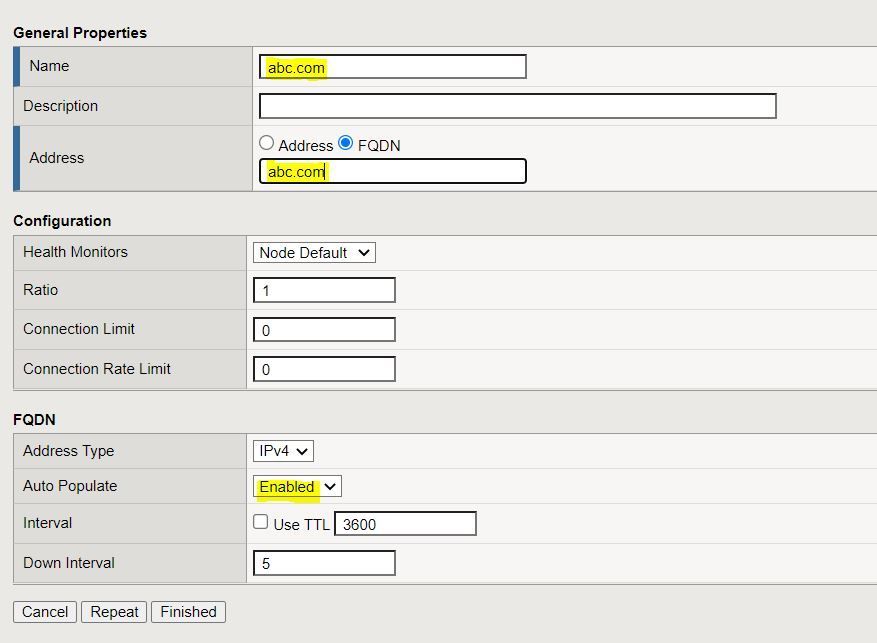Open the Address Type IPv4 dropdown
Image resolution: width=877 pixels, height=643 pixels.
pyautogui.click(x=284, y=451)
